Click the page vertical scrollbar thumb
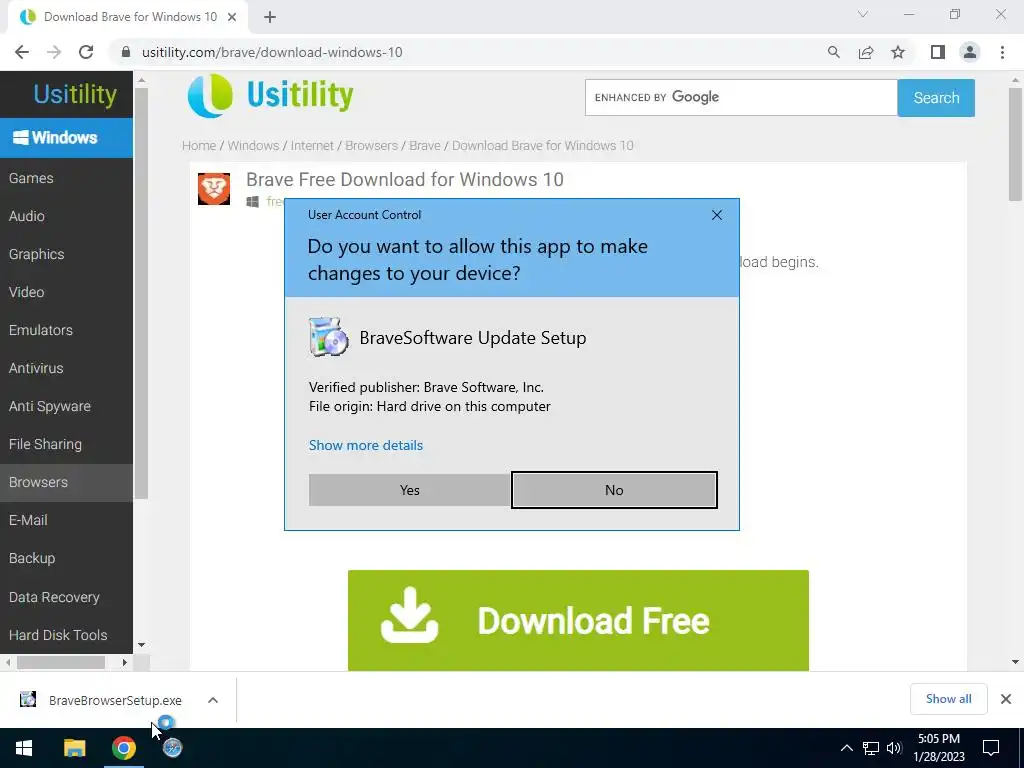The height and width of the screenshot is (768, 1024). point(1015,144)
